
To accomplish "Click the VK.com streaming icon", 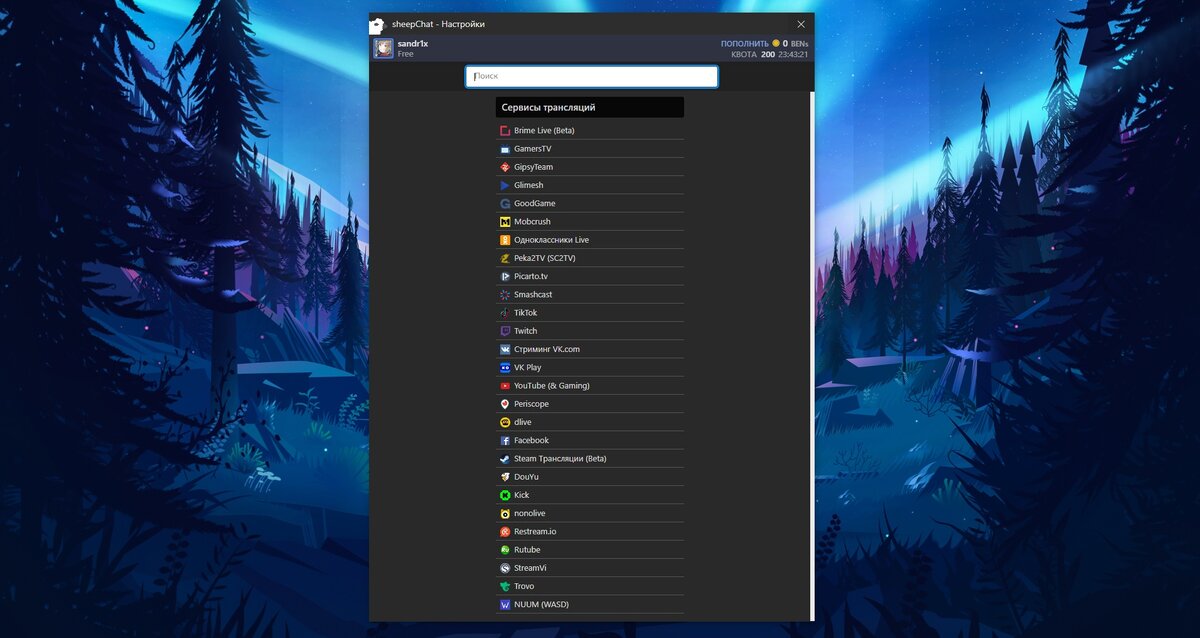I will click(x=505, y=349).
